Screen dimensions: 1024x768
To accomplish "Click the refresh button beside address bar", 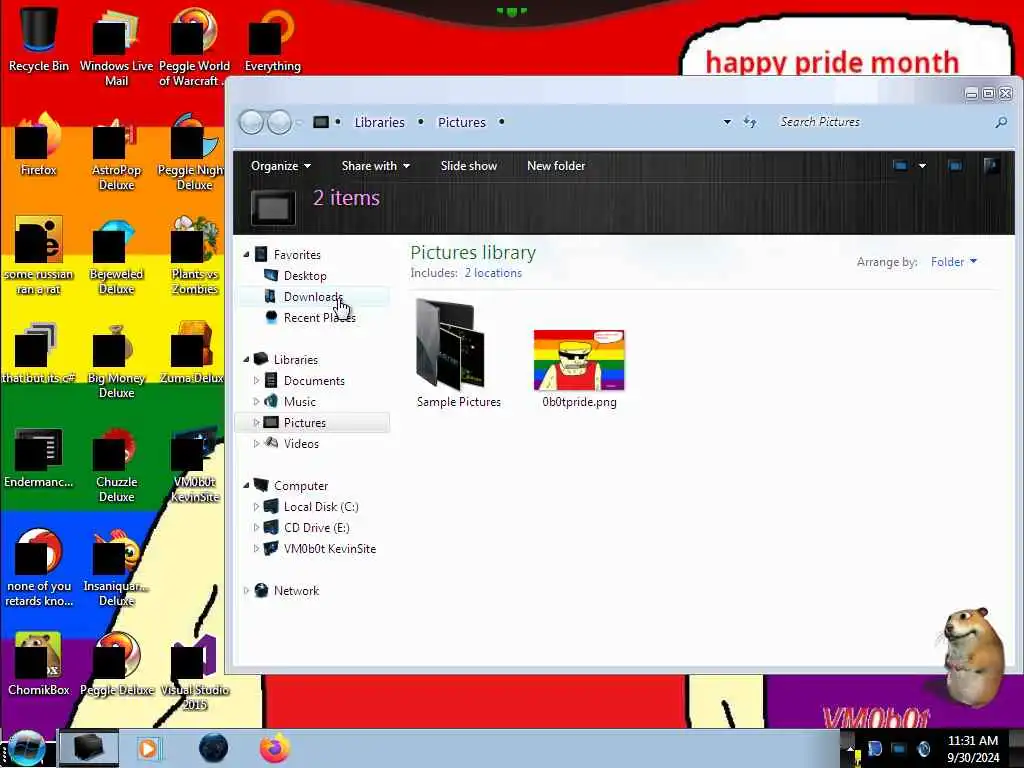I will click(750, 122).
